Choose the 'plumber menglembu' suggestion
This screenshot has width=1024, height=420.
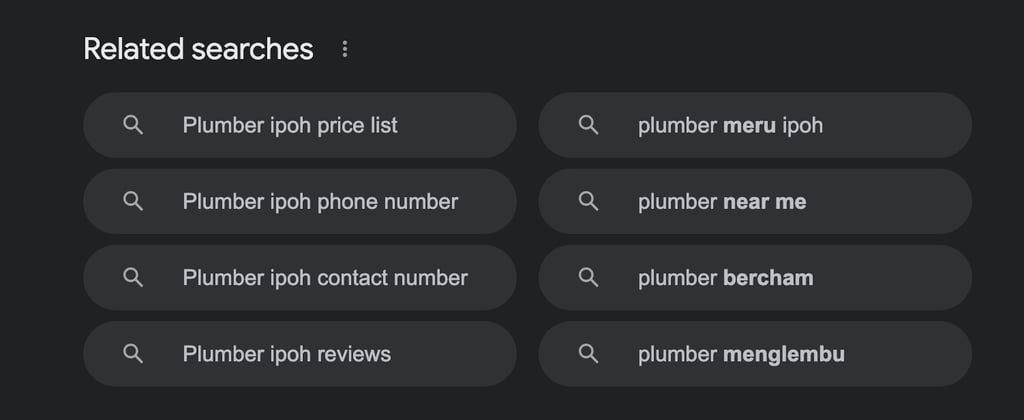coord(741,353)
